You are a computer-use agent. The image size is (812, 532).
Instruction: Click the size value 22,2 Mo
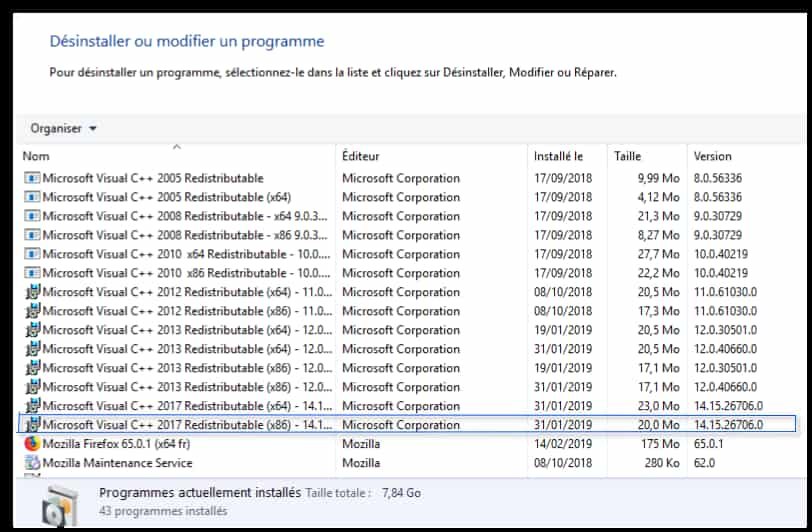coord(658,273)
